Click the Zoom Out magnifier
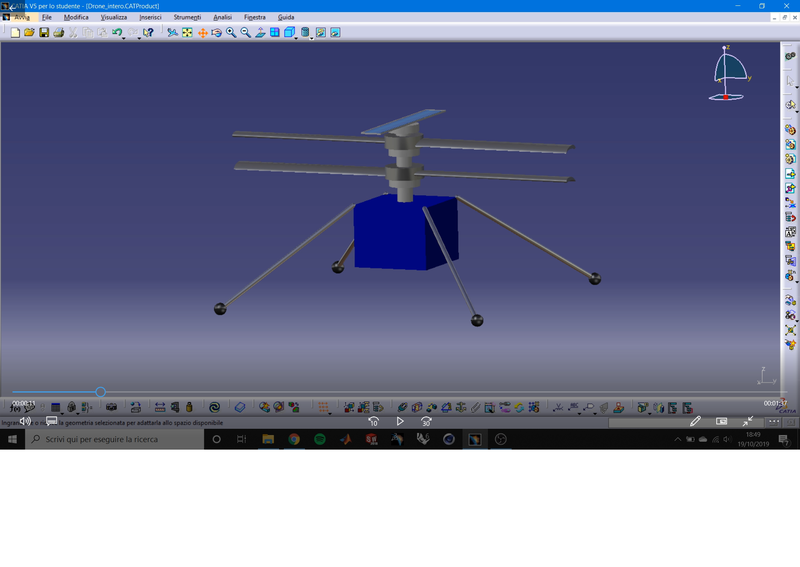Image resolution: width=800 pixels, height=567 pixels. click(246, 33)
